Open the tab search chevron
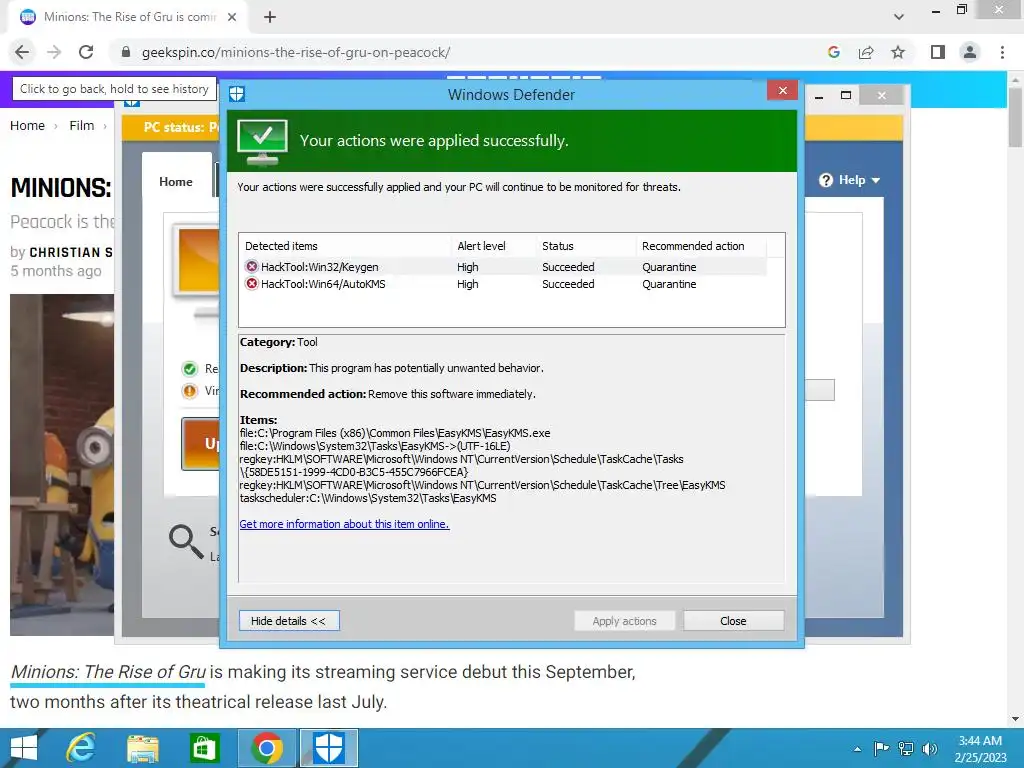Screen dimensions: 1024x768 coord(899,17)
